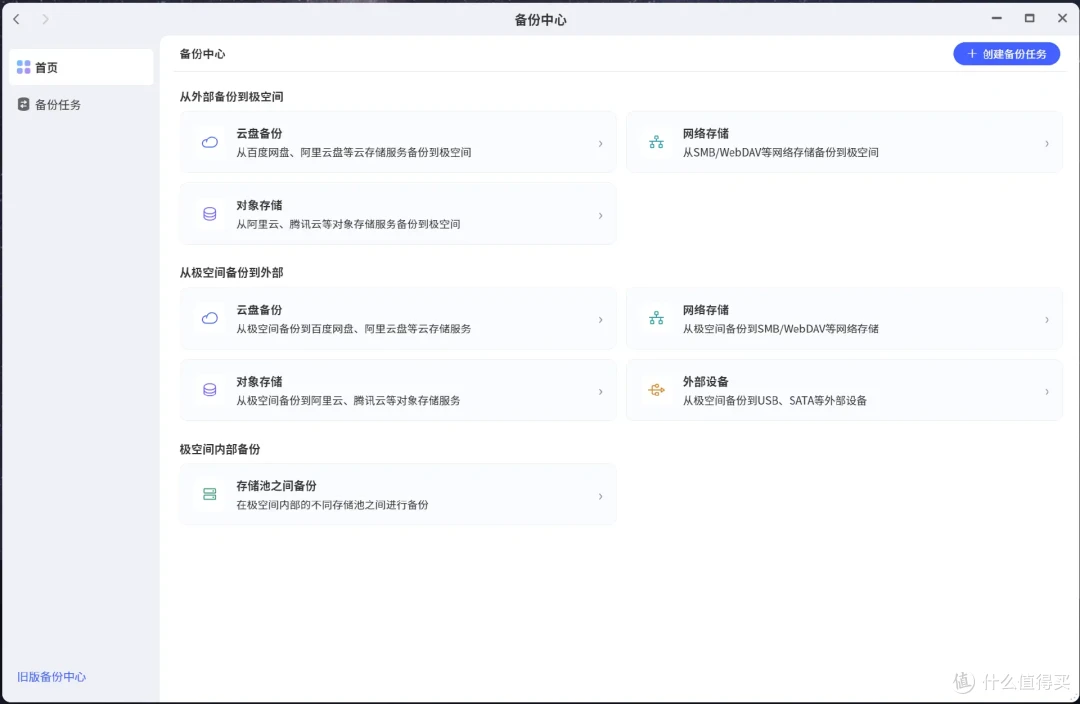Viewport: 1080px width, 704px height.
Task: Expand 云盘备份 chevron under 从极空间备份到外部
Action: click(x=601, y=320)
